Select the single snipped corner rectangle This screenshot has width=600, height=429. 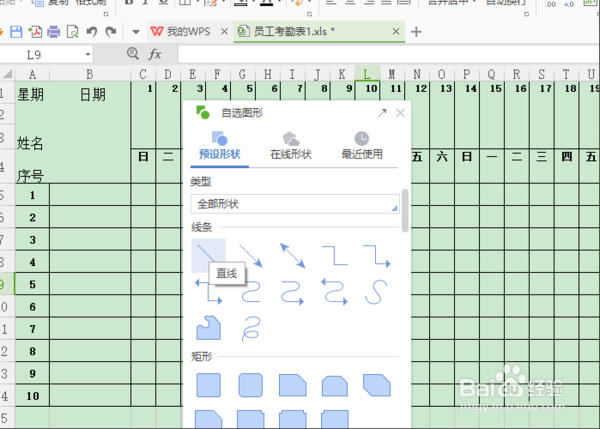pyautogui.click(x=293, y=385)
